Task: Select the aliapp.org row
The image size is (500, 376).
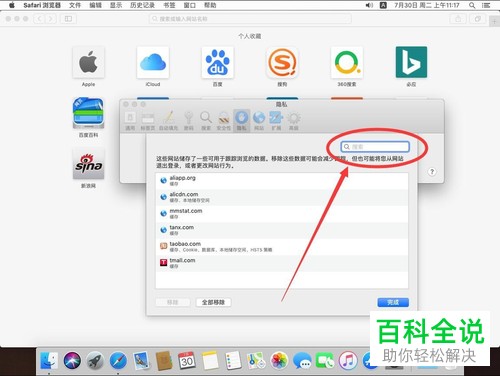Action: pos(282,181)
